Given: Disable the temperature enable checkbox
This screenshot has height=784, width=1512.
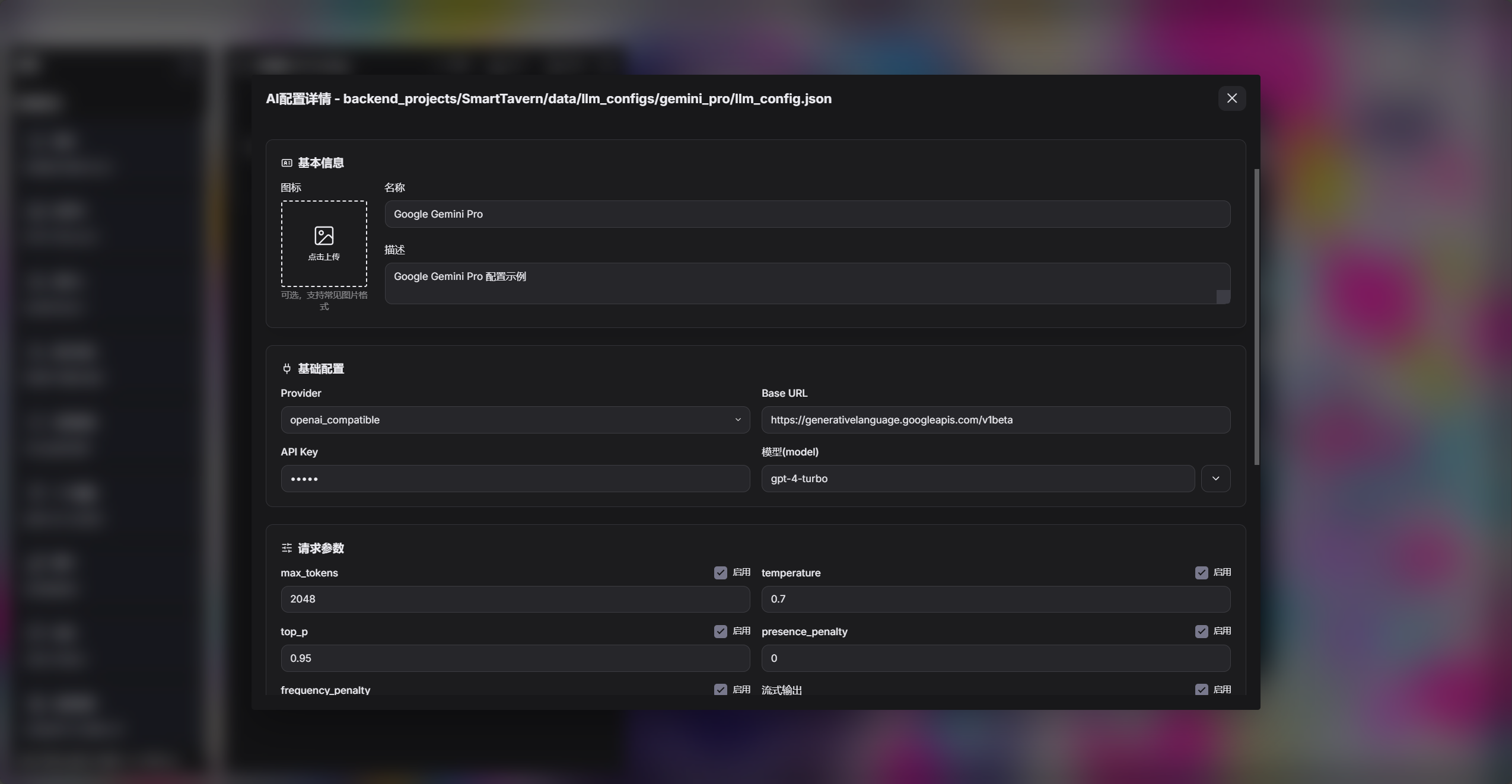Looking at the screenshot, I should [1201, 573].
